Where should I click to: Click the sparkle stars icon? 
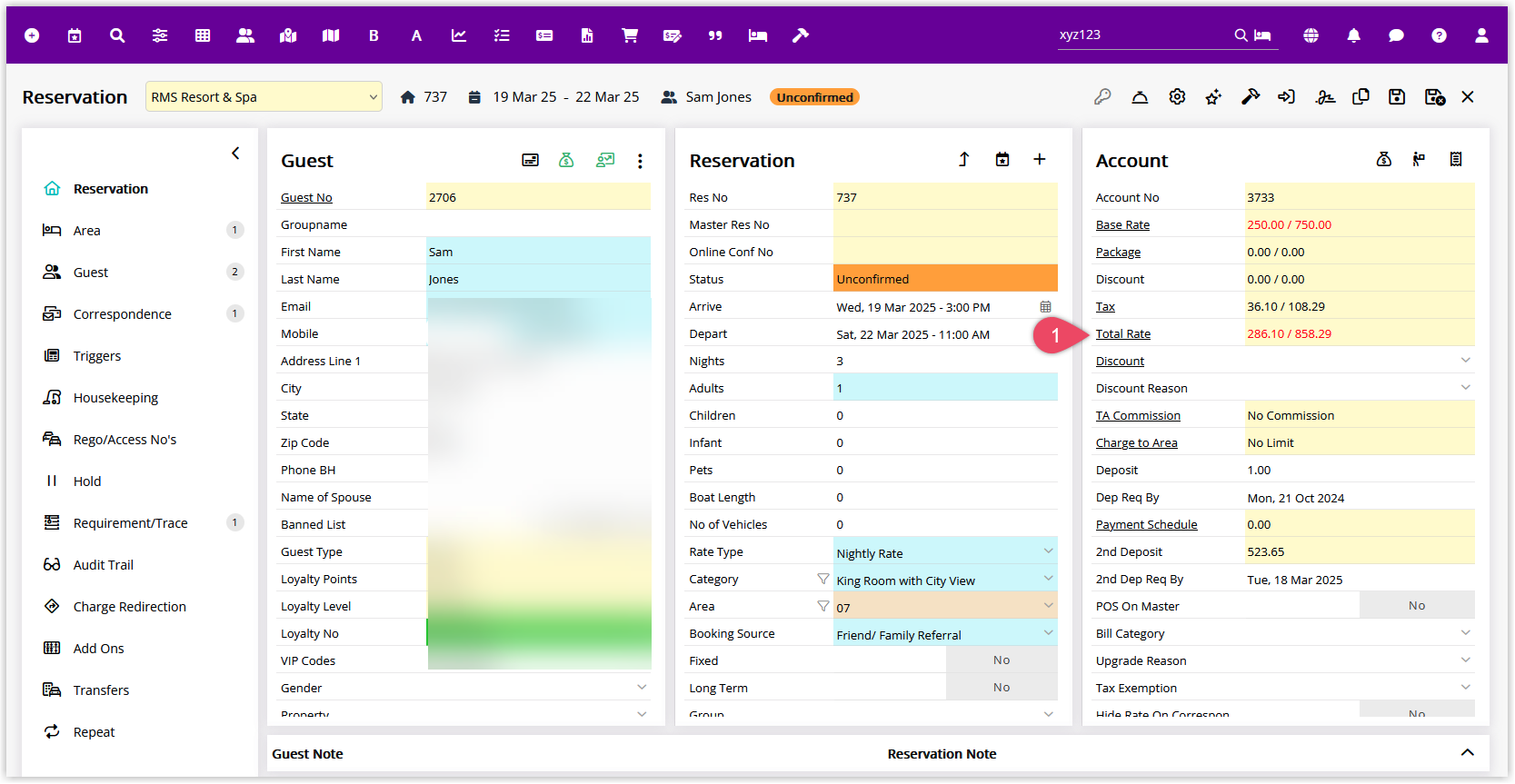pyautogui.click(x=1213, y=96)
